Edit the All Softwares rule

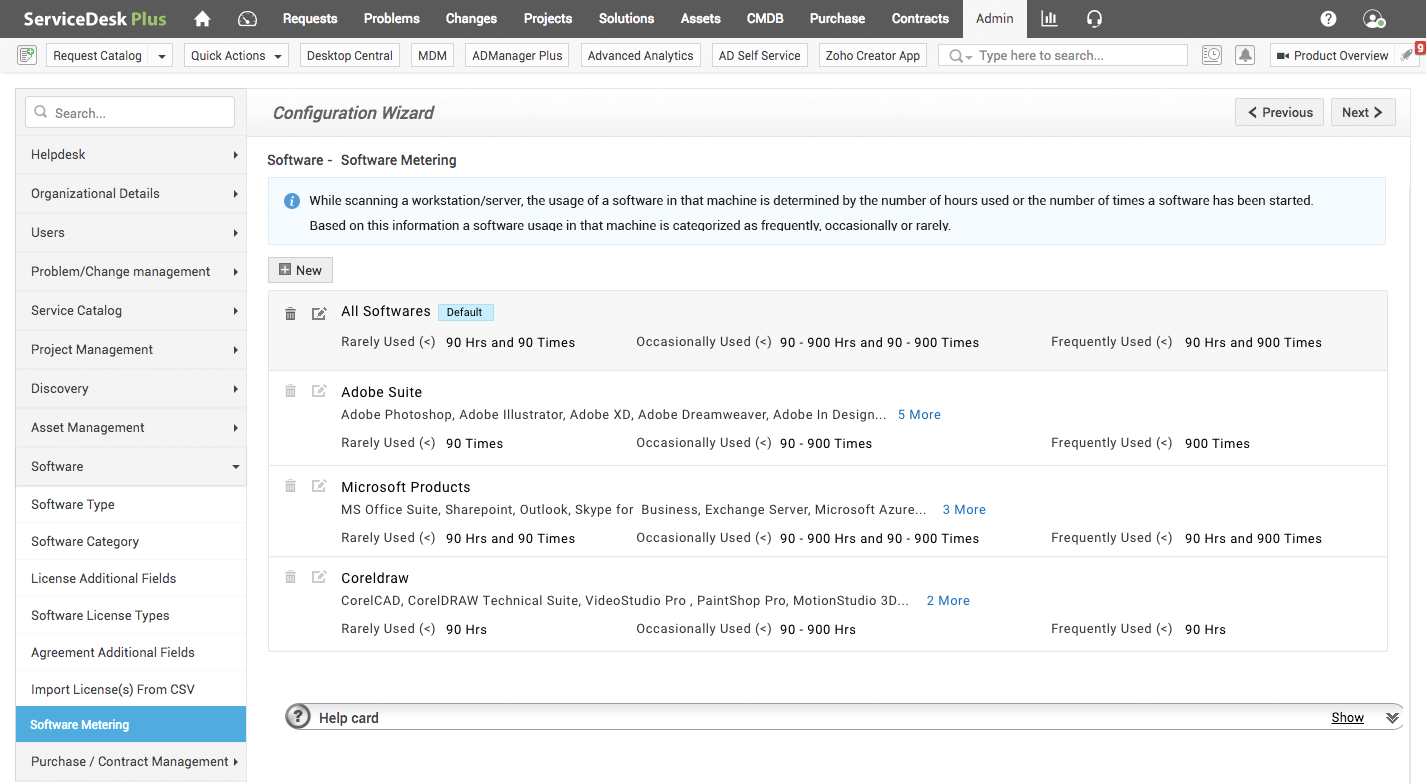click(319, 313)
